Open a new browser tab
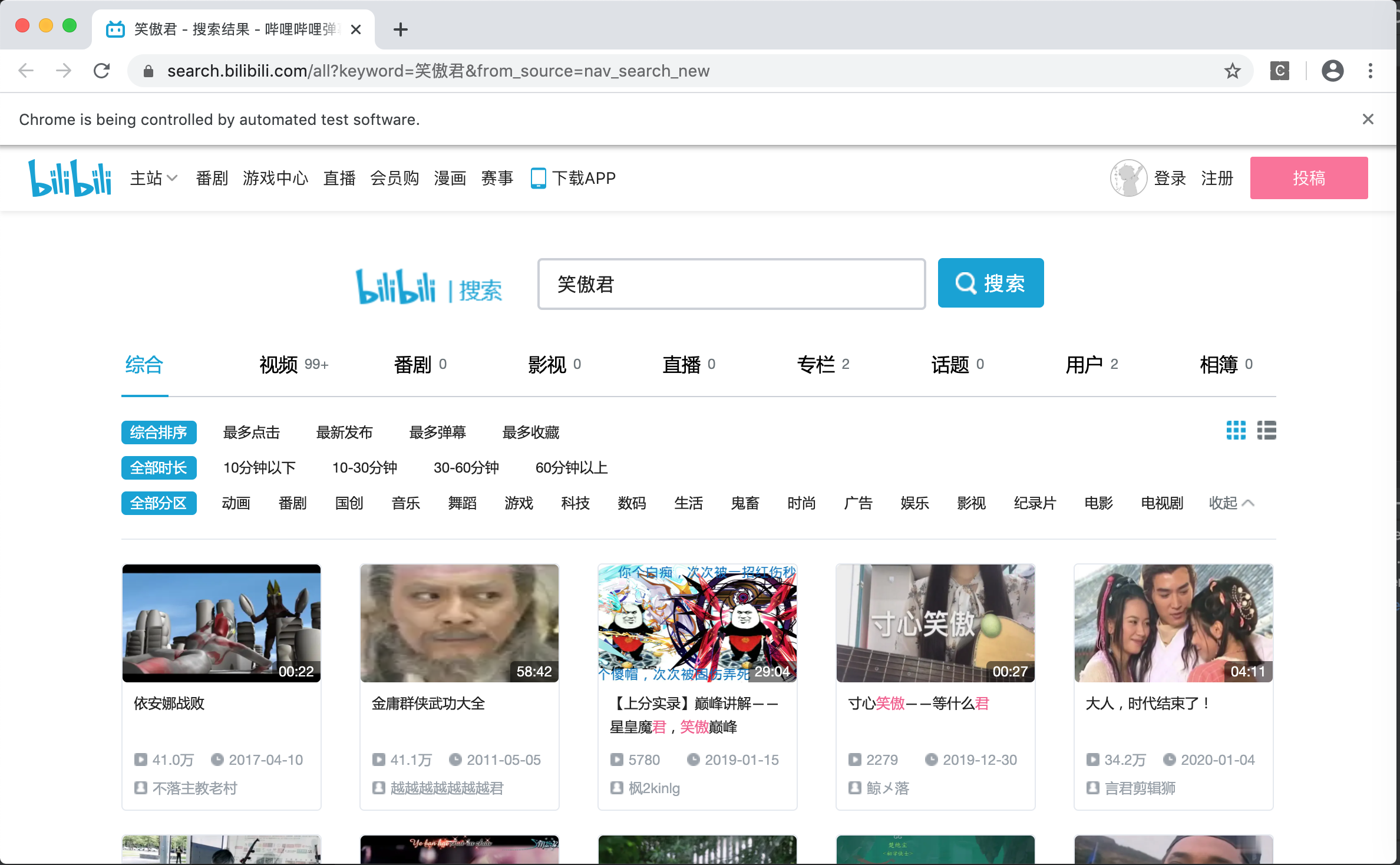This screenshot has width=1400, height=865. point(400,29)
